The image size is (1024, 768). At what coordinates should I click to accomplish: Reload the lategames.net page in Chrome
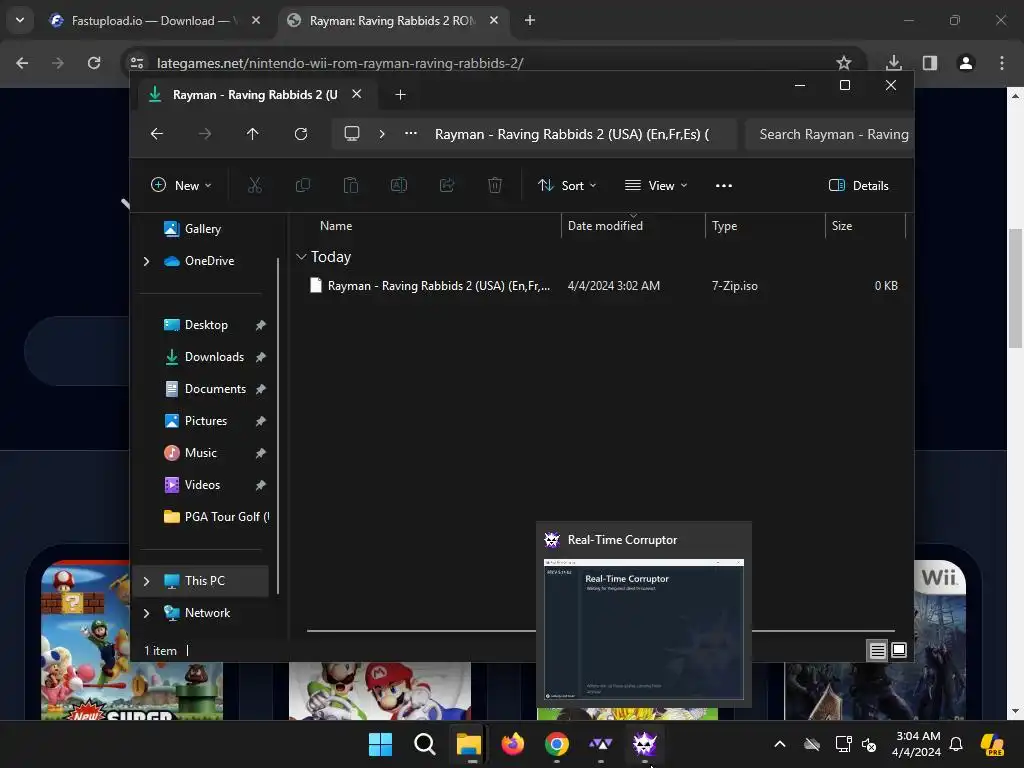tap(94, 63)
